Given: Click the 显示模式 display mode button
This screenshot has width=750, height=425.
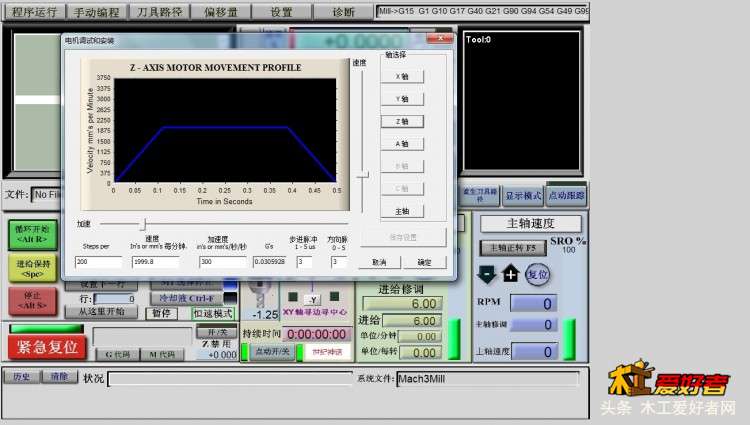Looking at the screenshot, I should point(523,196).
